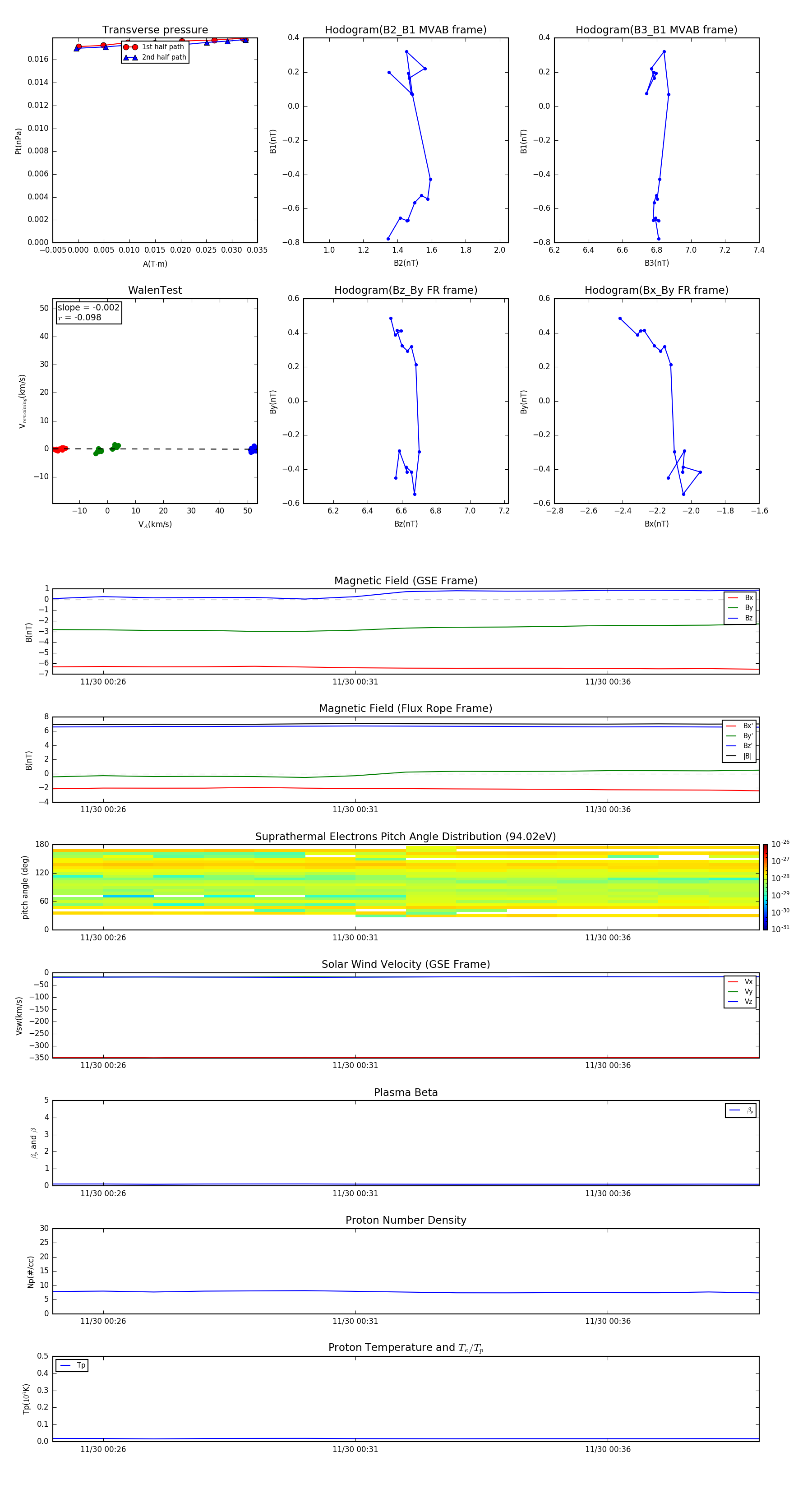Click the "Proton Number Density" title

pyautogui.click(x=406, y=1220)
